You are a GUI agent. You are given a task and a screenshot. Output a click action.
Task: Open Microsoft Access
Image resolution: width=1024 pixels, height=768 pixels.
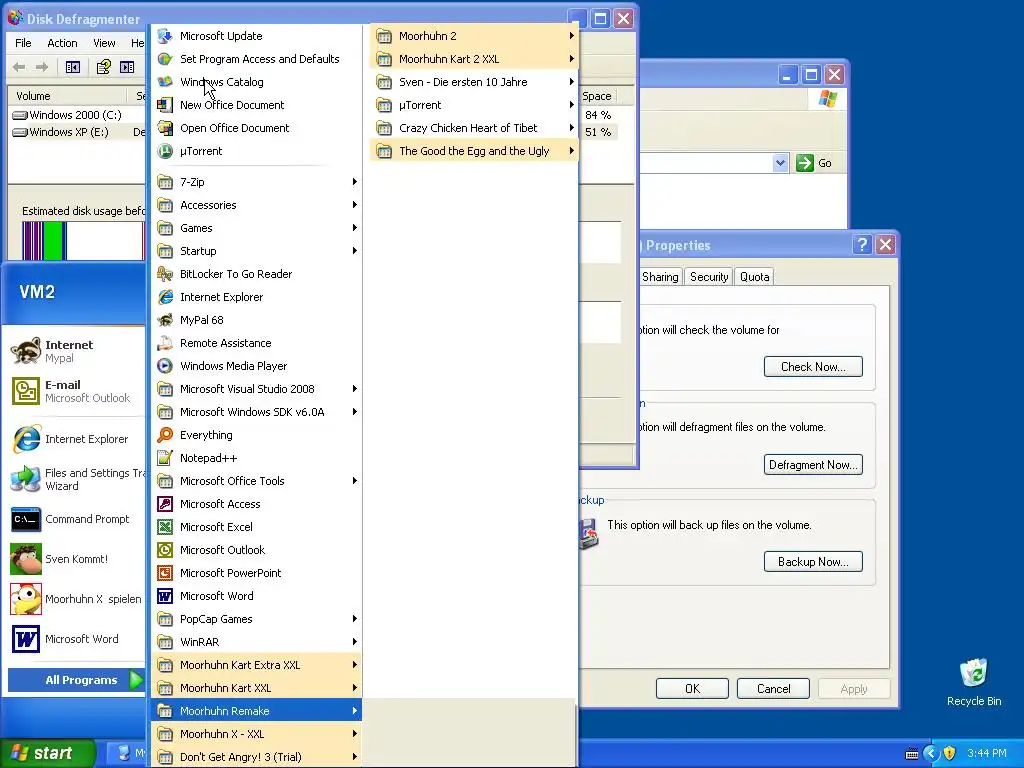(256, 504)
